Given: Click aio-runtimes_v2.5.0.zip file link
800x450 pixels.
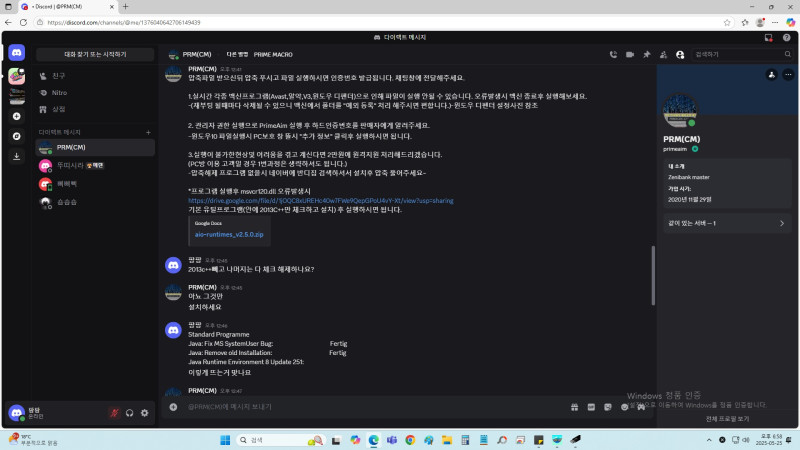Looking at the screenshot, I should [x=229, y=233].
